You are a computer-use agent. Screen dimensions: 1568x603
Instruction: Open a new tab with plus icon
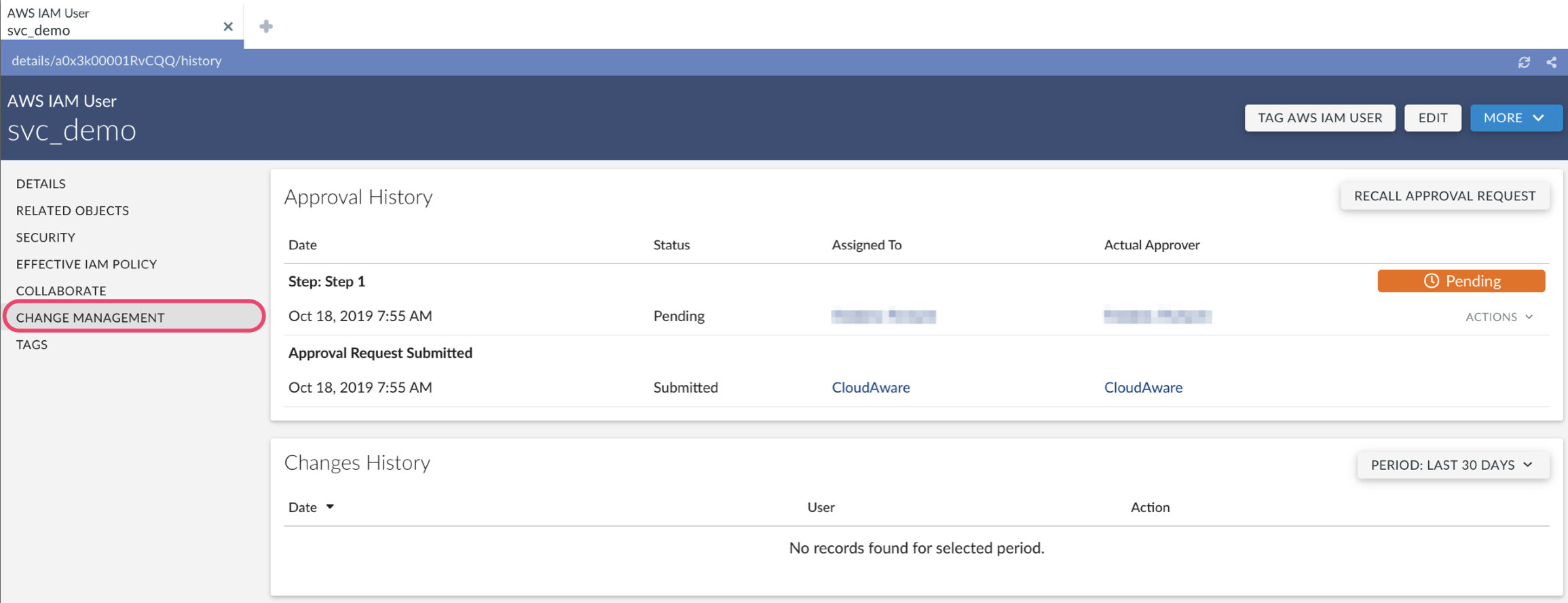[x=266, y=26]
